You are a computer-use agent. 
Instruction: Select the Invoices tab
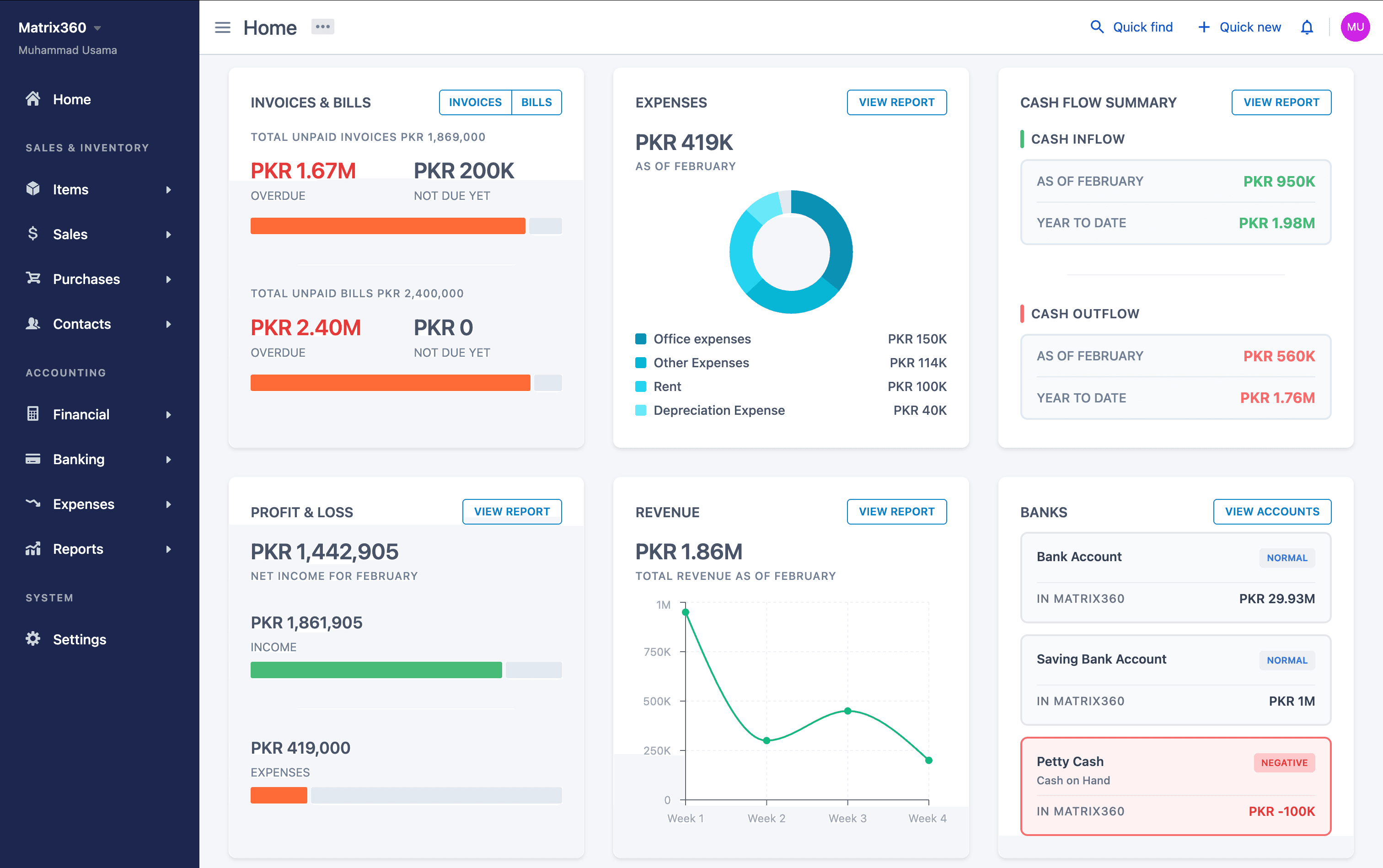coord(475,102)
